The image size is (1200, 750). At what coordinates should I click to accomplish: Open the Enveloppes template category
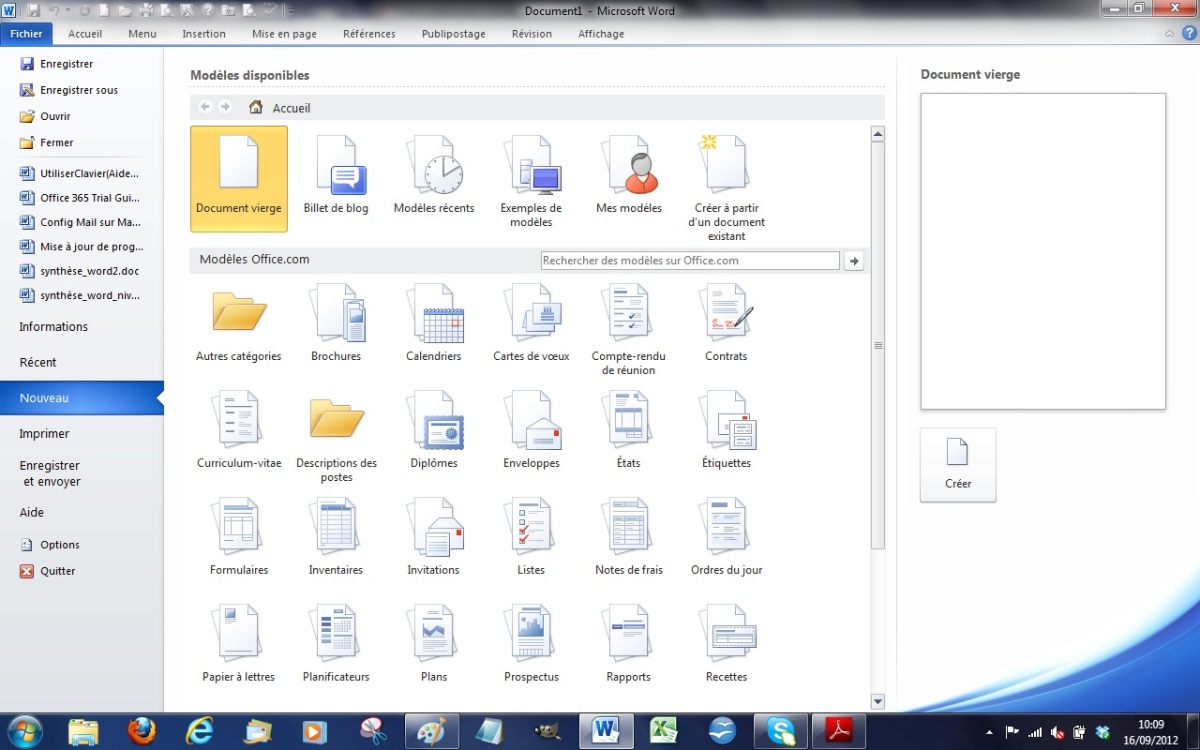click(x=531, y=430)
